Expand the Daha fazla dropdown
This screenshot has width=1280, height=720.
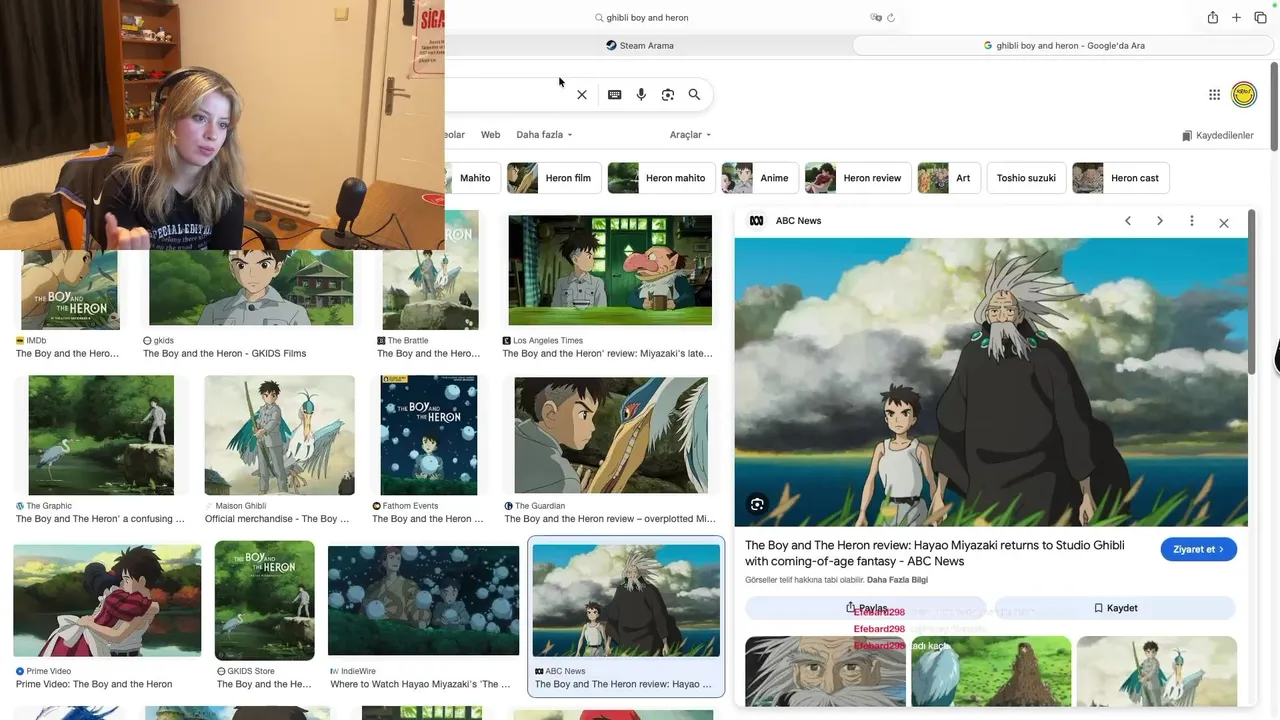pyautogui.click(x=544, y=135)
